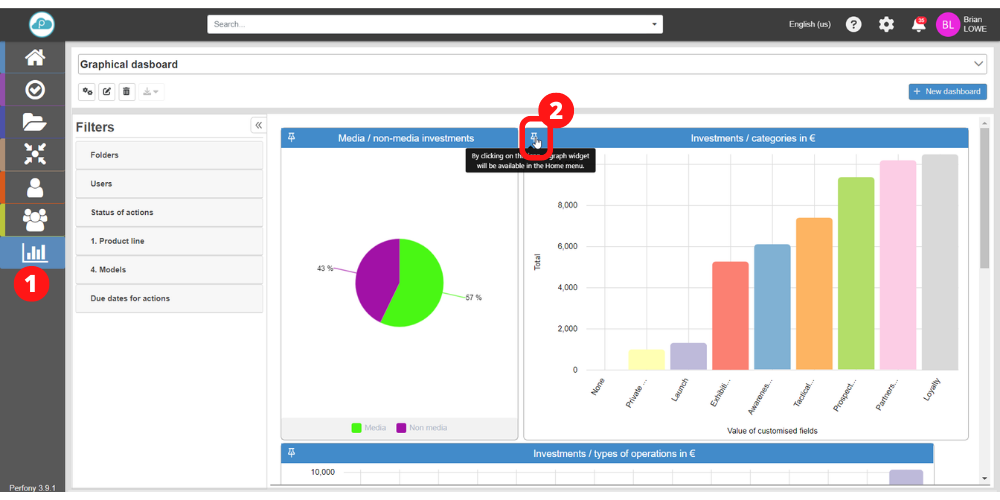
Task: Pin the Investments / categories widget to Home
Action: 535,138
